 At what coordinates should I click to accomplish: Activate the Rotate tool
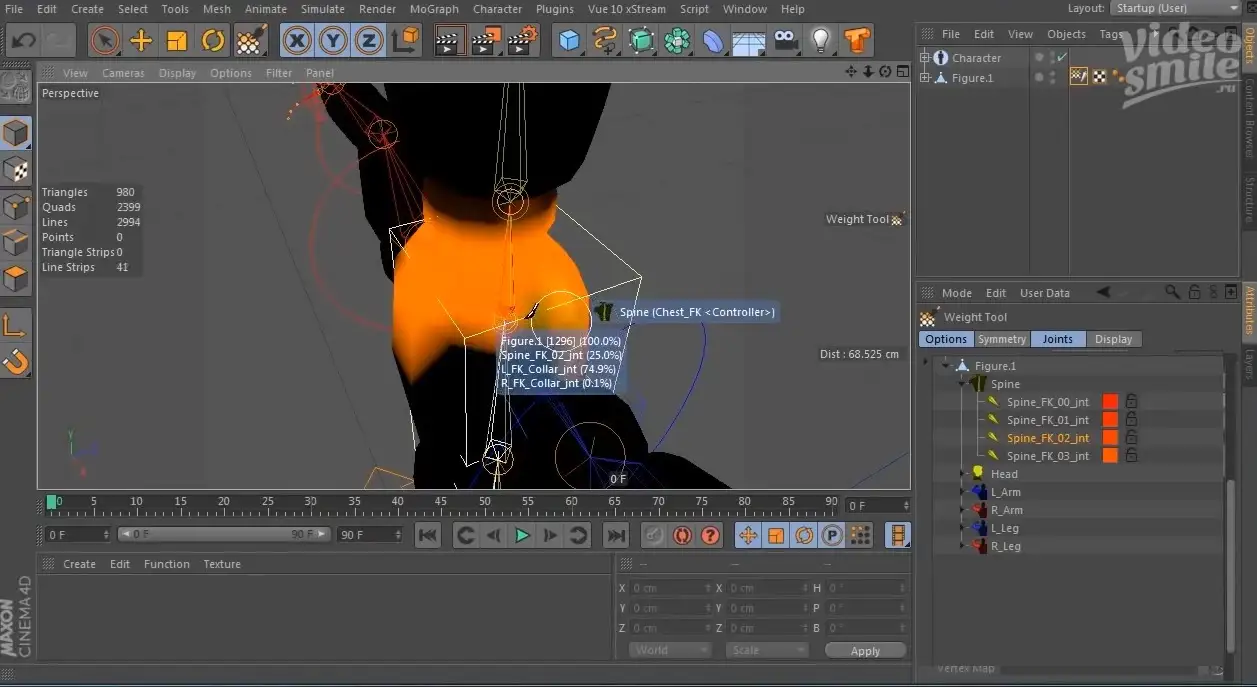tap(213, 40)
